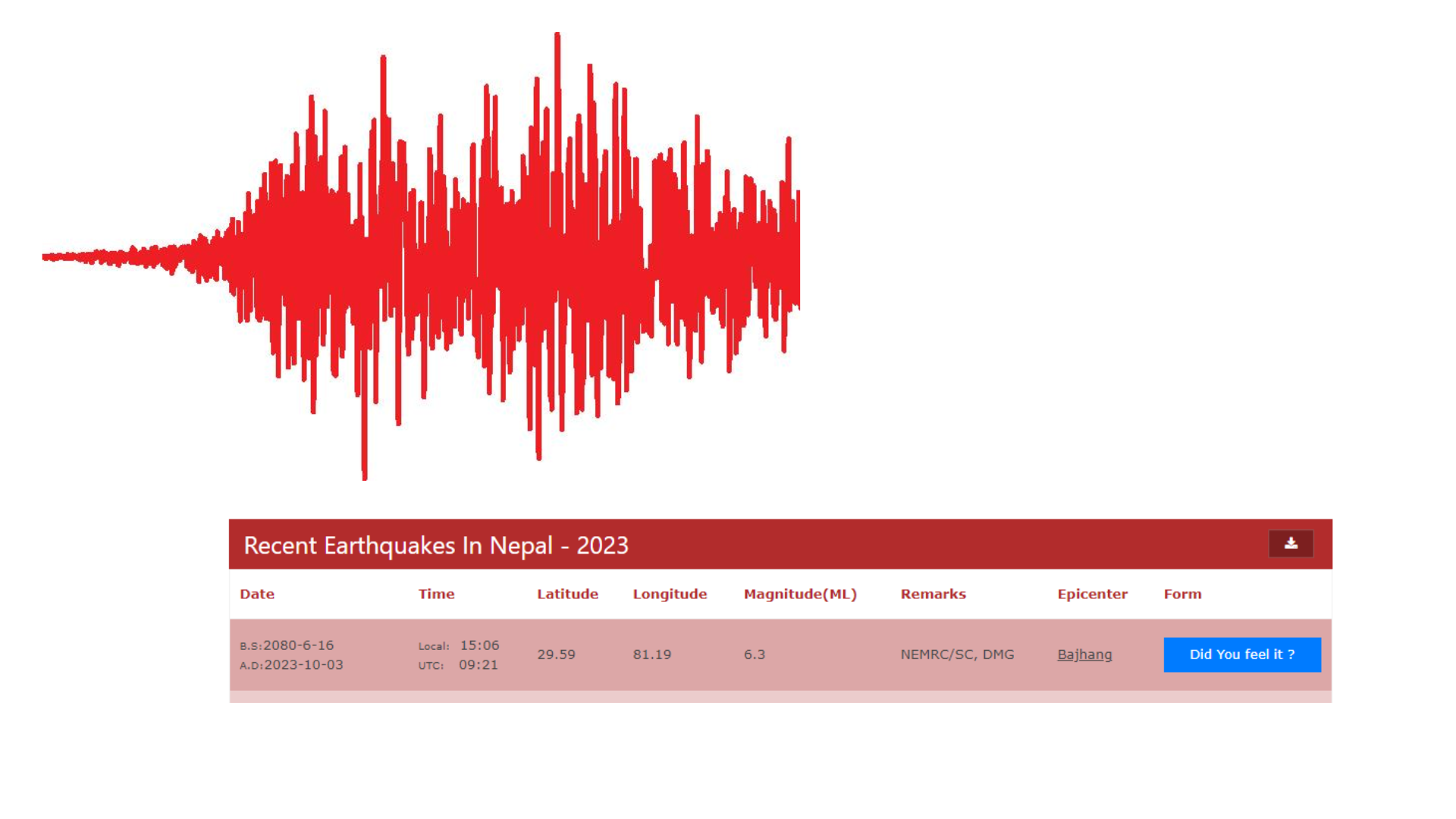Click the Date column header
The image size is (1456, 819).
[x=257, y=594]
